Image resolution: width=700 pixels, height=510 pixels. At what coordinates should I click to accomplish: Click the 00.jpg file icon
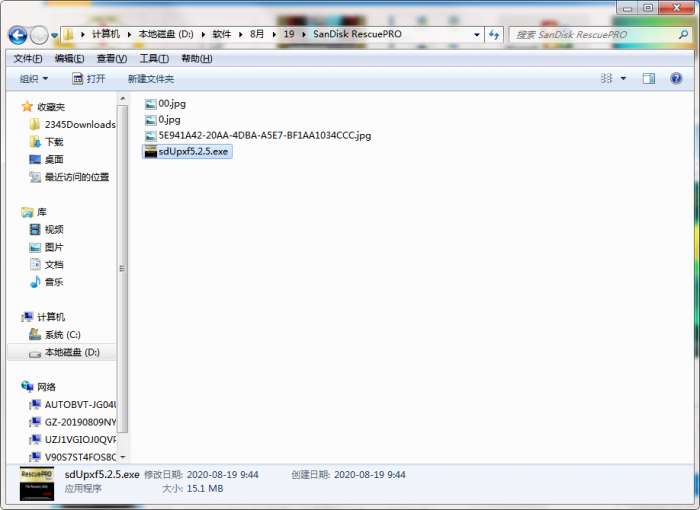click(x=150, y=104)
